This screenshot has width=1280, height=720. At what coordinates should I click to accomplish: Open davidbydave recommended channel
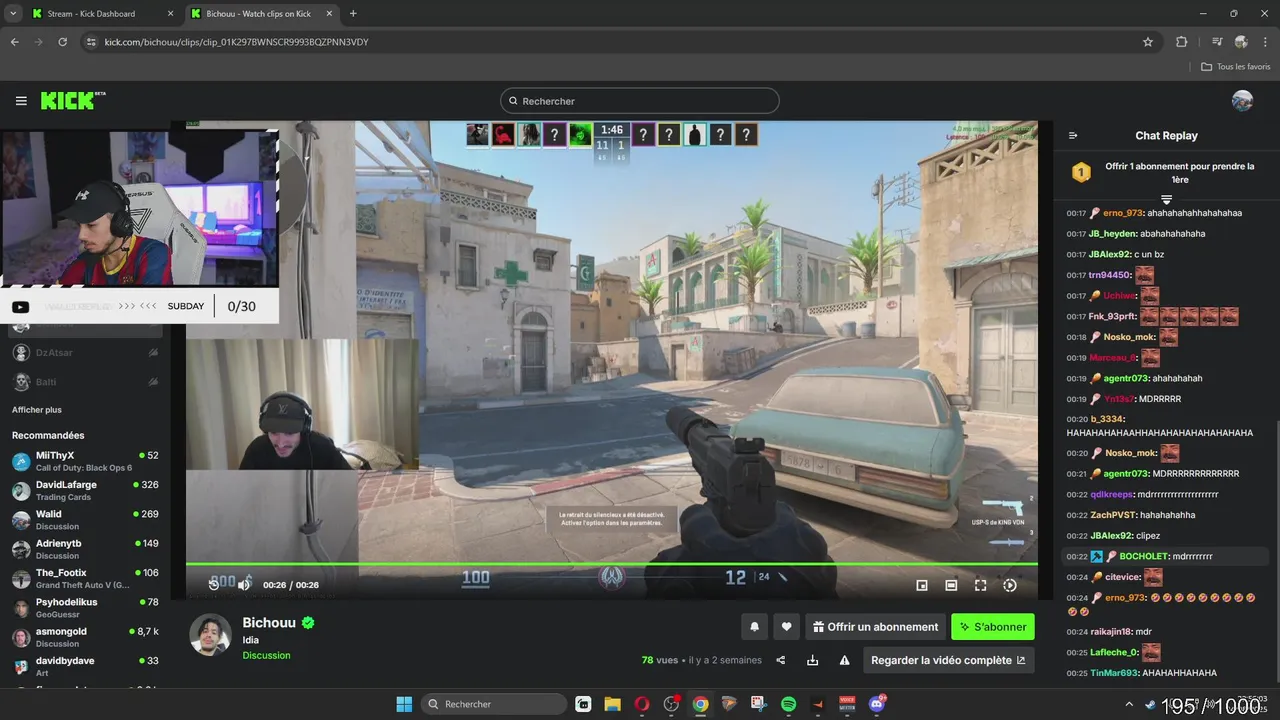[x=85, y=667]
